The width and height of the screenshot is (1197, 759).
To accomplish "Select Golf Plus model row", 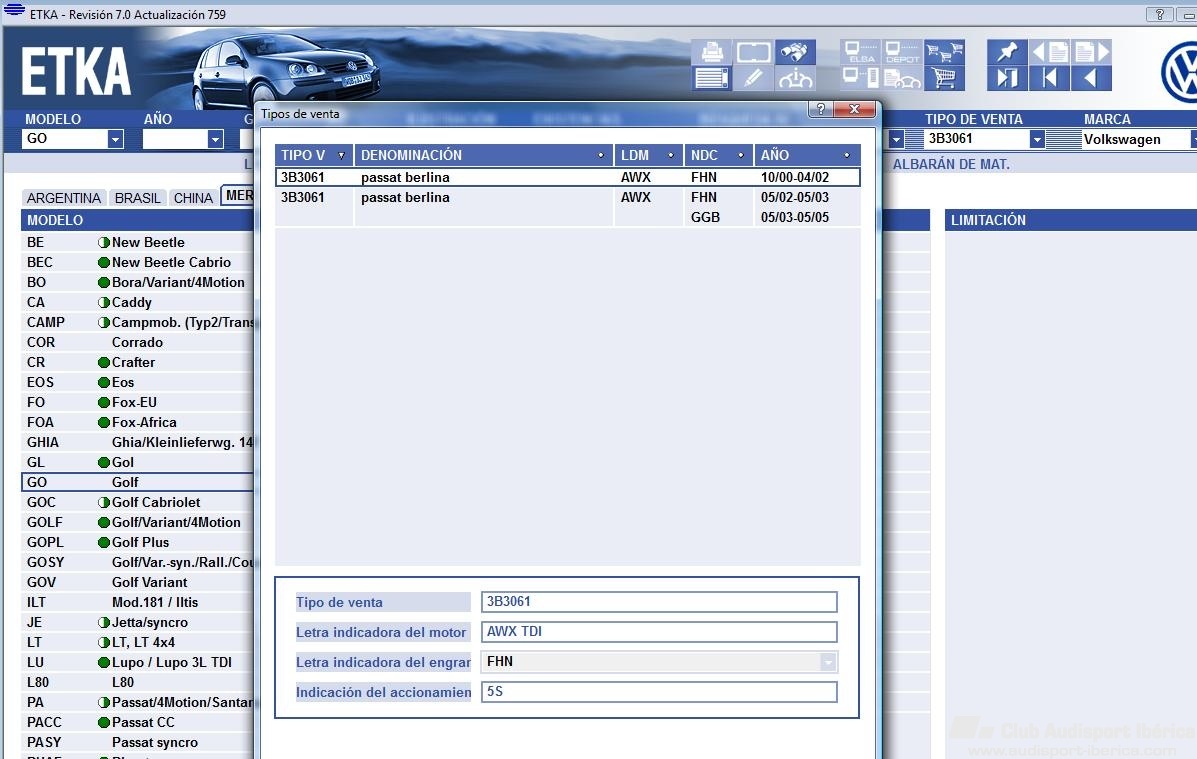I will coord(137,542).
